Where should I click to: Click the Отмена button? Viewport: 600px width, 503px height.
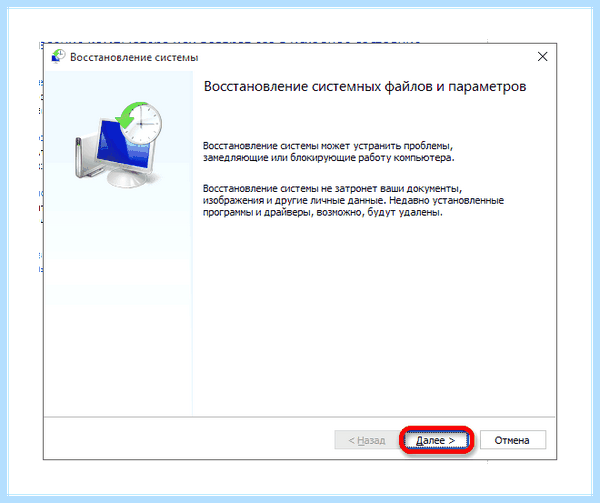coord(513,440)
